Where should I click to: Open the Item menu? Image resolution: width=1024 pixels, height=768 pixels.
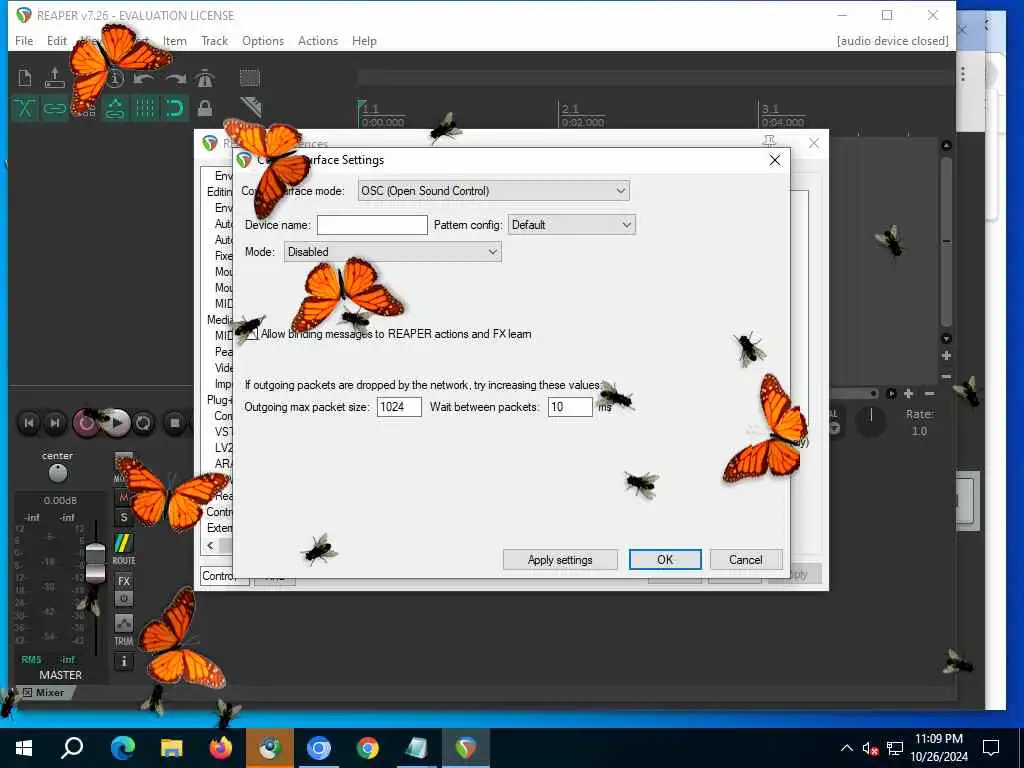point(174,40)
